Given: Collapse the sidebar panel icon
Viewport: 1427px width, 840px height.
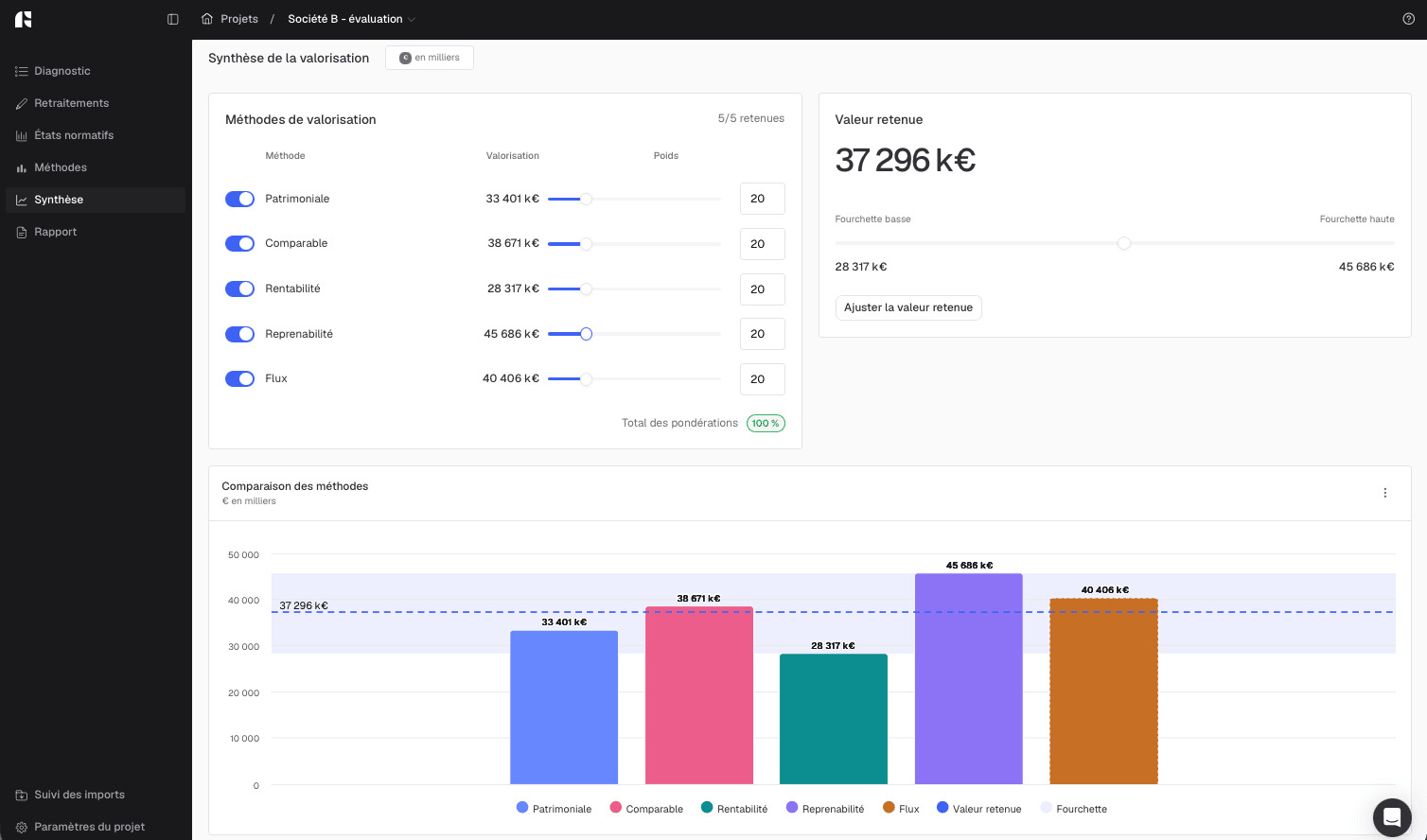Looking at the screenshot, I should (x=173, y=19).
